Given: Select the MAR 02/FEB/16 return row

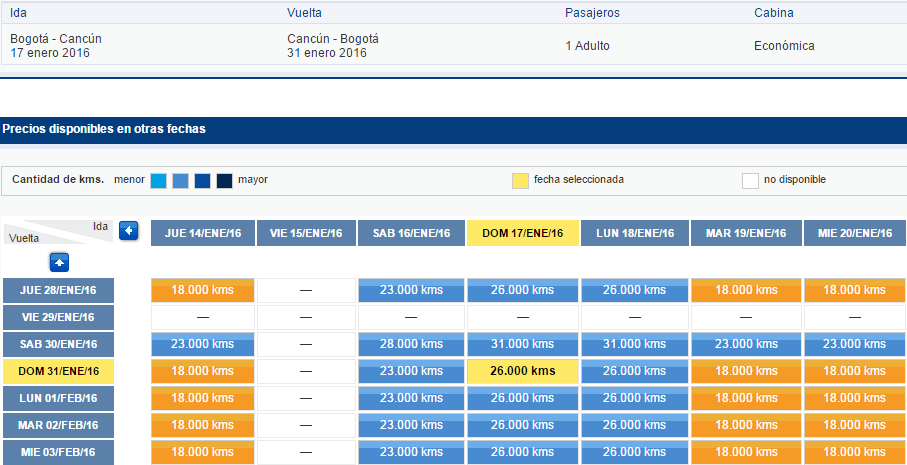Looking at the screenshot, I should tap(58, 425).
